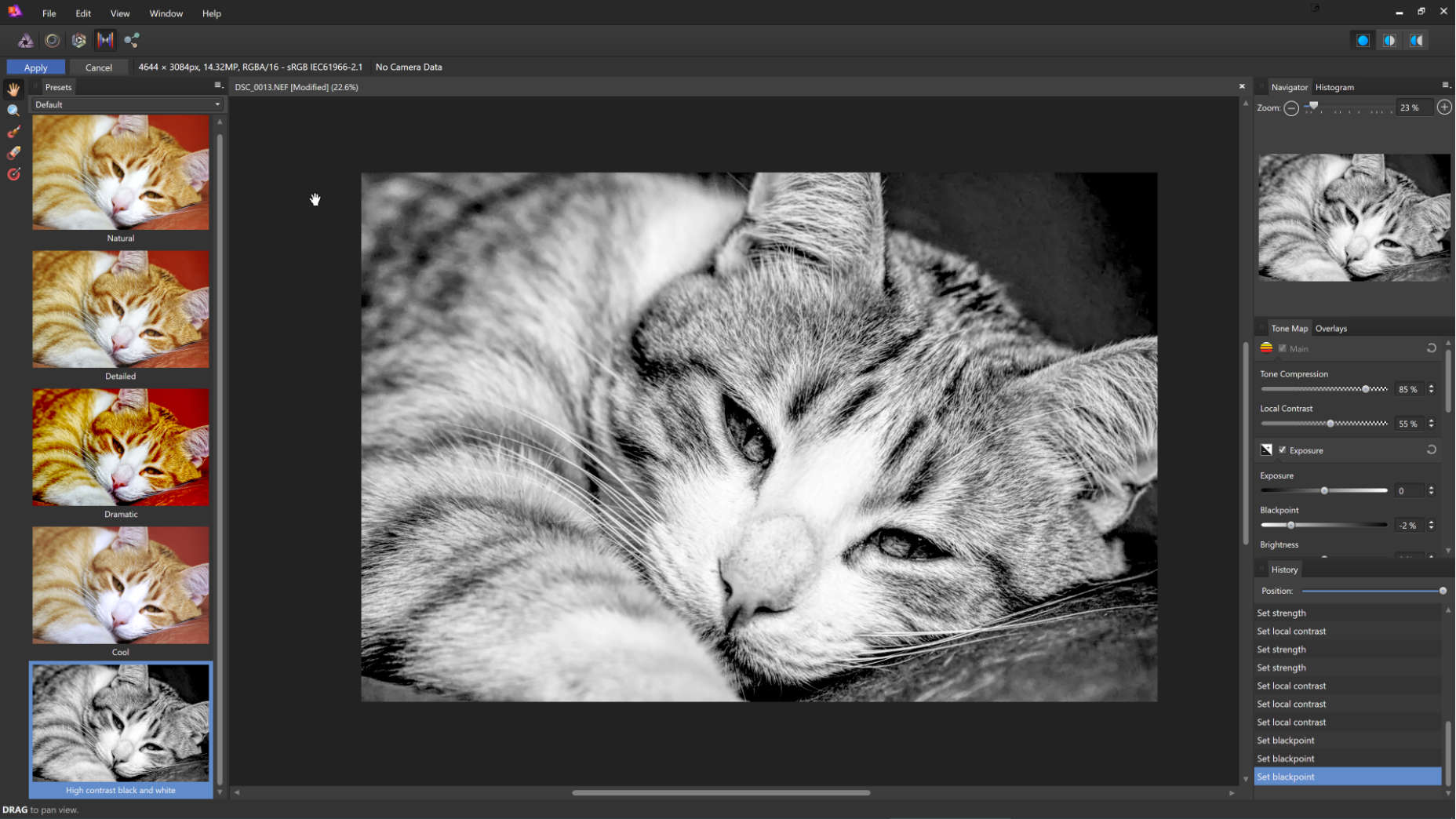Click the Apply button
Screen dimensions: 1456x819
pyautogui.click(x=35, y=67)
